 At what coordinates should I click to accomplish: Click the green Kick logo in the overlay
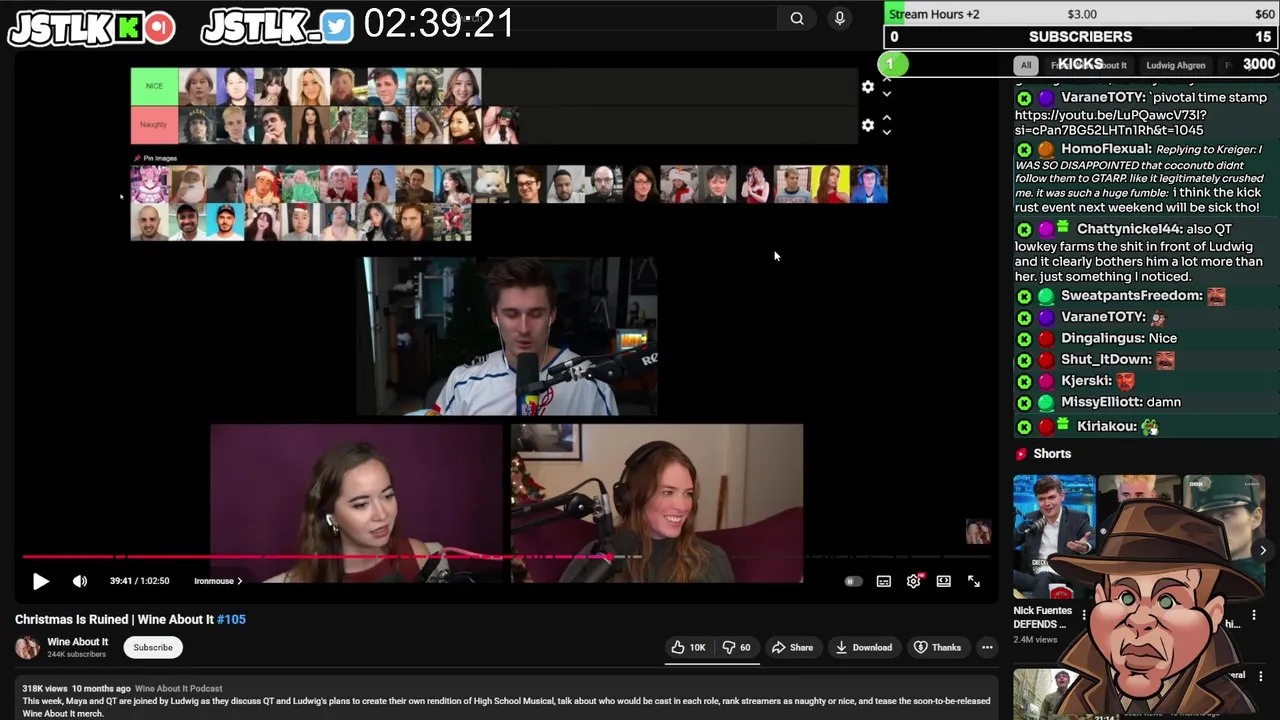pos(128,27)
